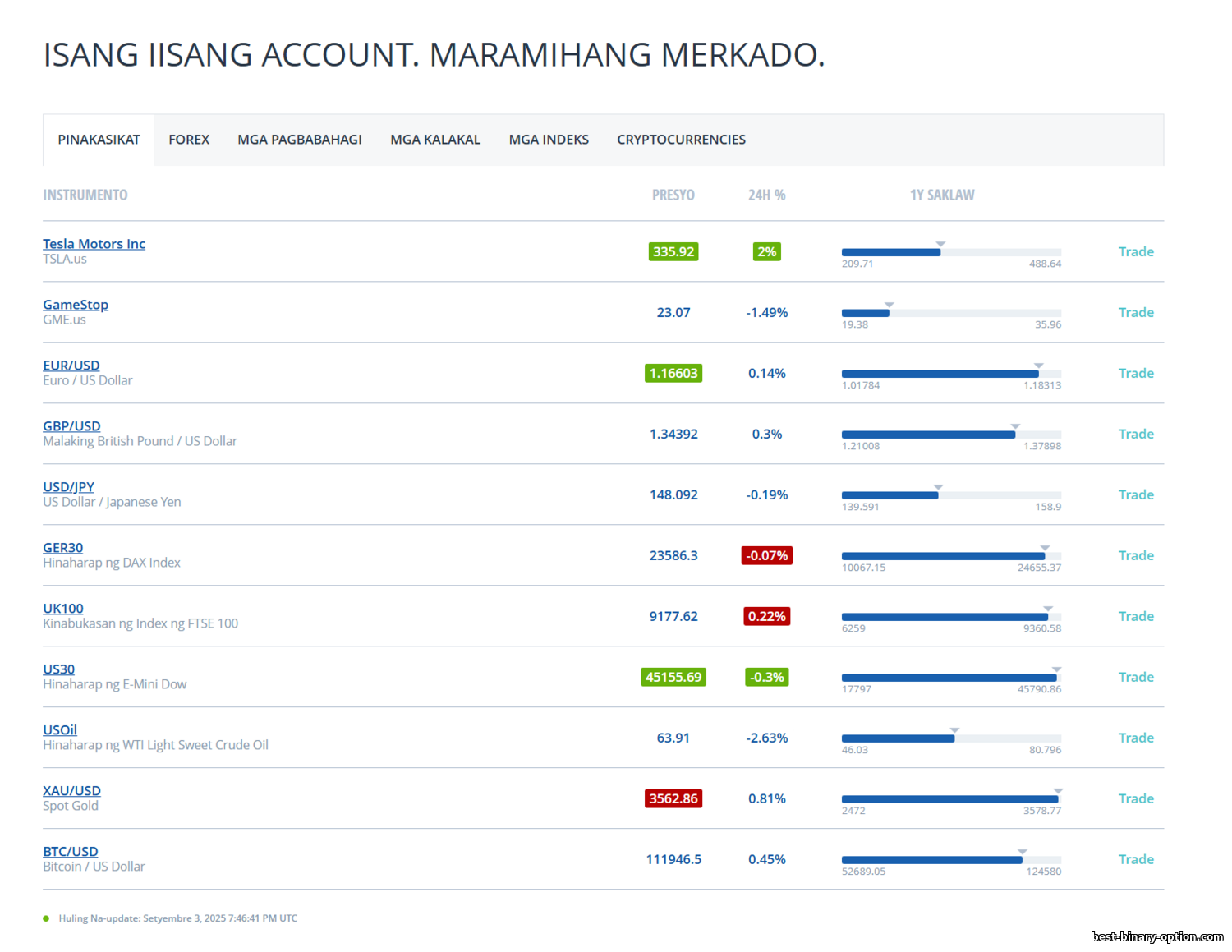1232x952 pixels.
Task: Open the XAU/USD Spot Gold link
Action: (72, 791)
